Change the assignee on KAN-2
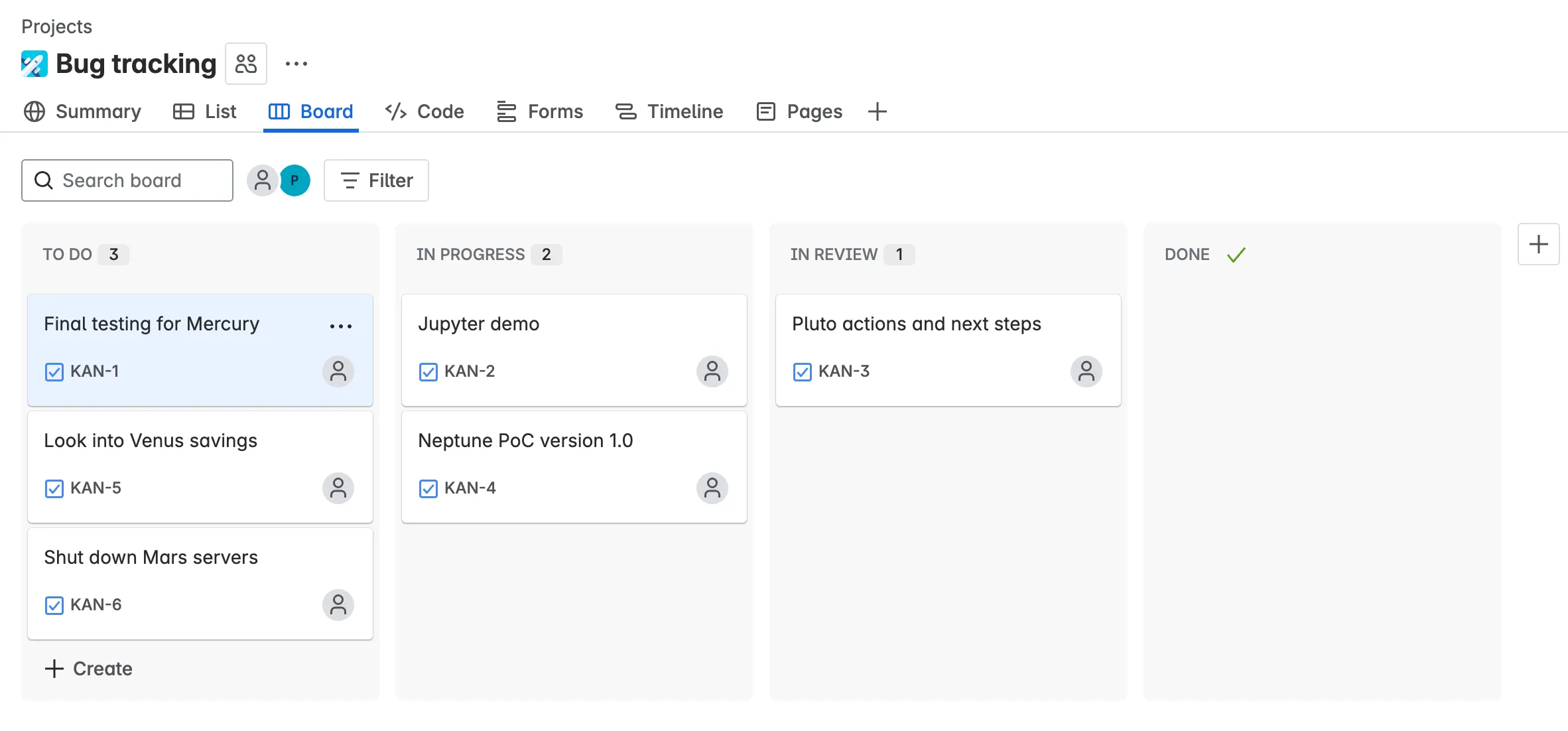The image size is (1568, 731). point(712,371)
